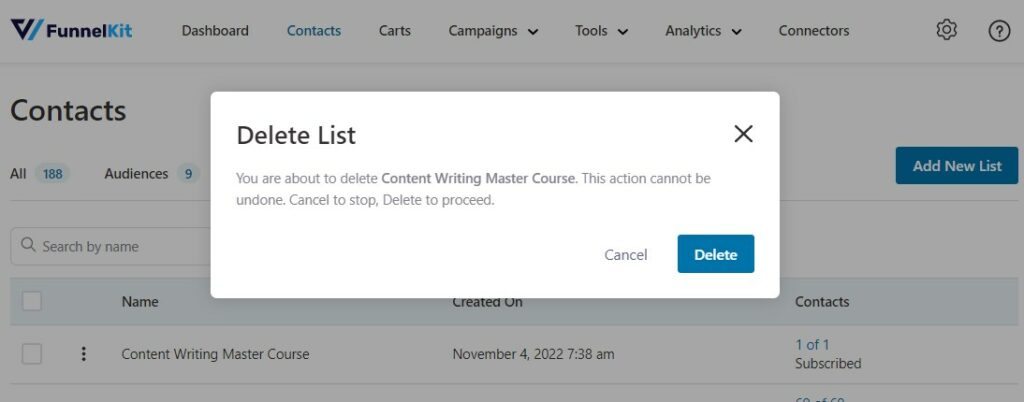The image size is (1024, 402).
Task: Click the search magnifier icon
Action: pyautogui.click(x=28, y=245)
